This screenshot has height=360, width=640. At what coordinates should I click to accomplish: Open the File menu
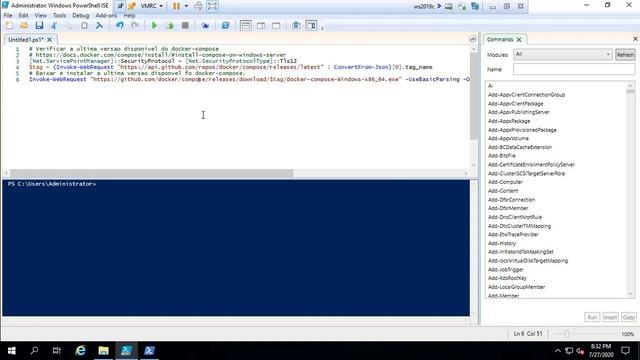pos(8,16)
